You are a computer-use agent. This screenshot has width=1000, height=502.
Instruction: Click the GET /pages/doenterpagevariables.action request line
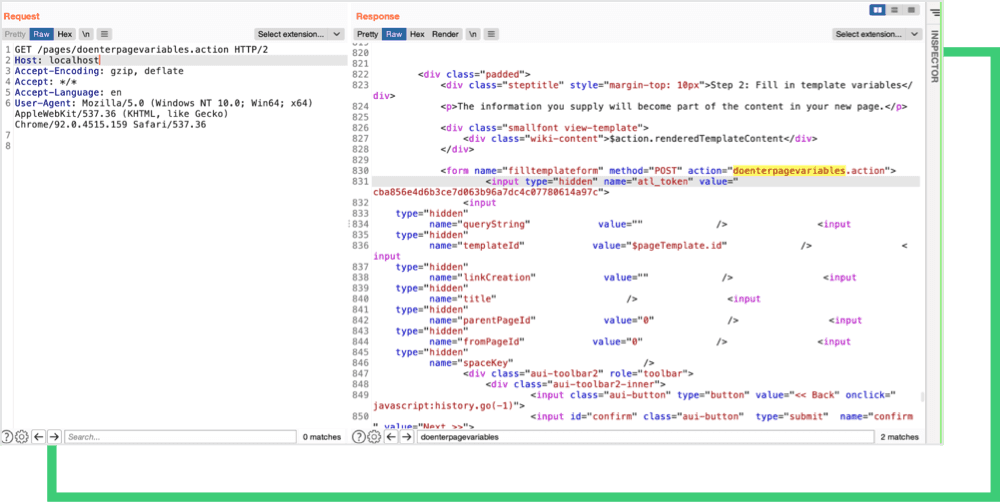141,49
